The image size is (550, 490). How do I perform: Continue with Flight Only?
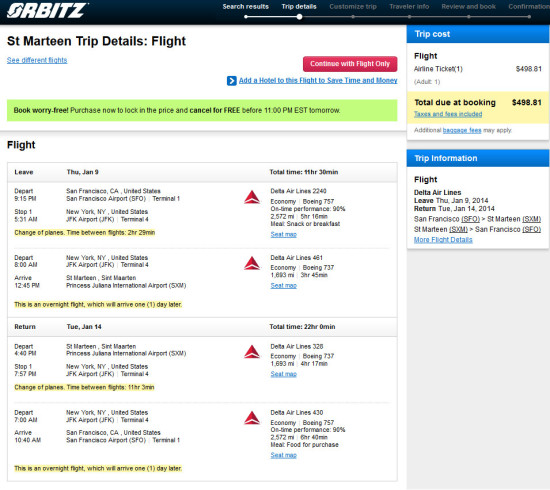coord(350,64)
